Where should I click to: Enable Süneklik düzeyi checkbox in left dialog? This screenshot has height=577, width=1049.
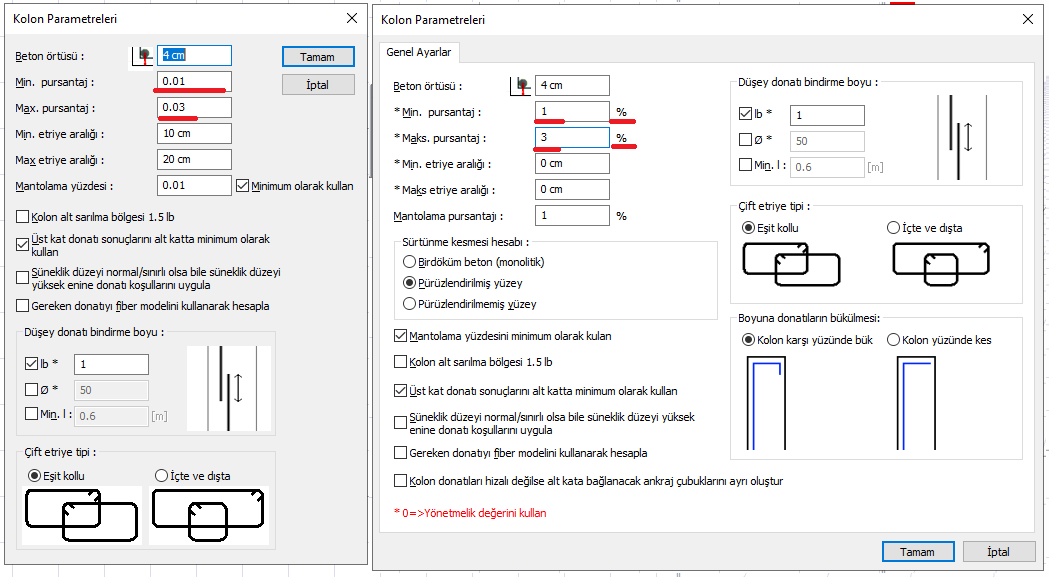tap(23, 278)
